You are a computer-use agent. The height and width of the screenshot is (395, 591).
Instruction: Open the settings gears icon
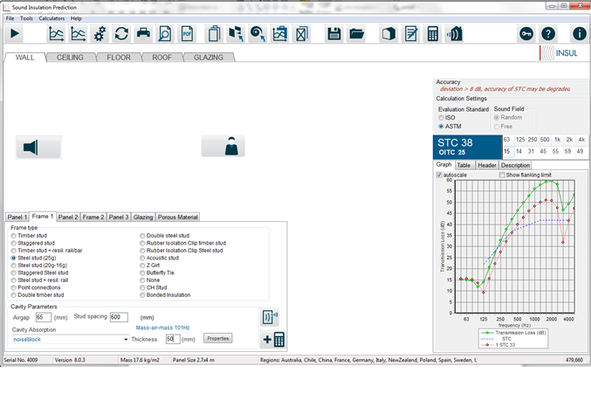(100, 34)
